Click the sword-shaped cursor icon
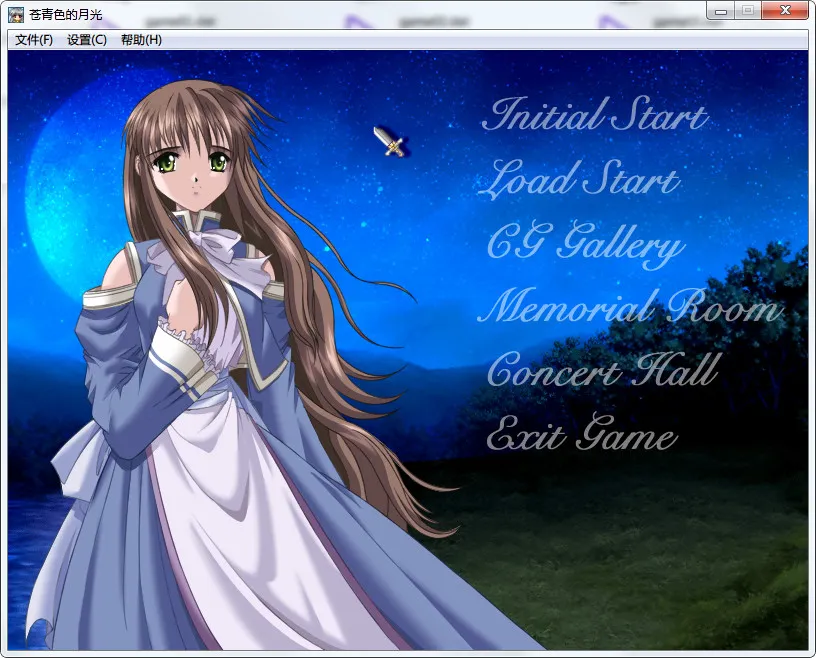The width and height of the screenshot is (816, 658). tap(389, 141)
